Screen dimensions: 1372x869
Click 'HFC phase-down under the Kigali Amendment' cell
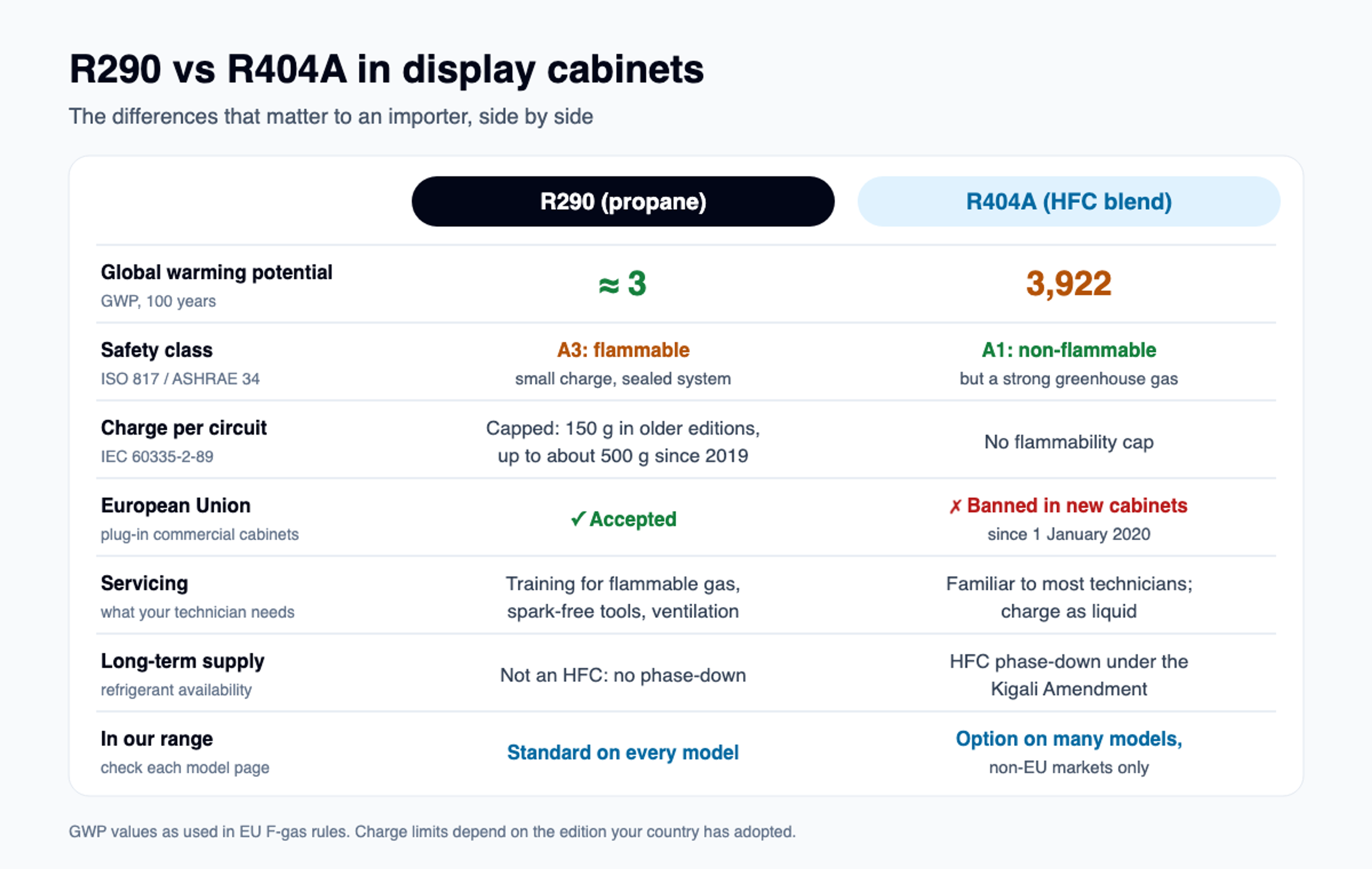(x=1068, y=675)
